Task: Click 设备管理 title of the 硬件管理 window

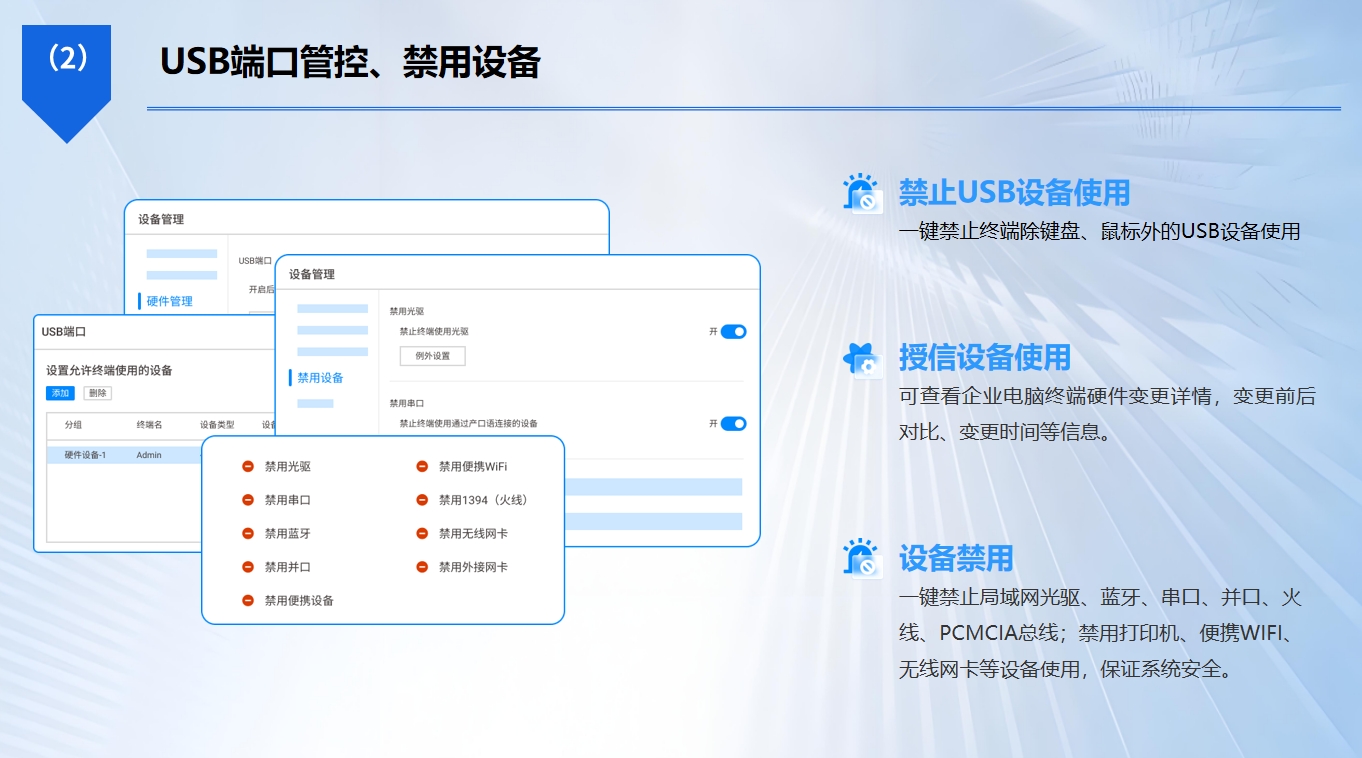Action: (x=161, y=219)
